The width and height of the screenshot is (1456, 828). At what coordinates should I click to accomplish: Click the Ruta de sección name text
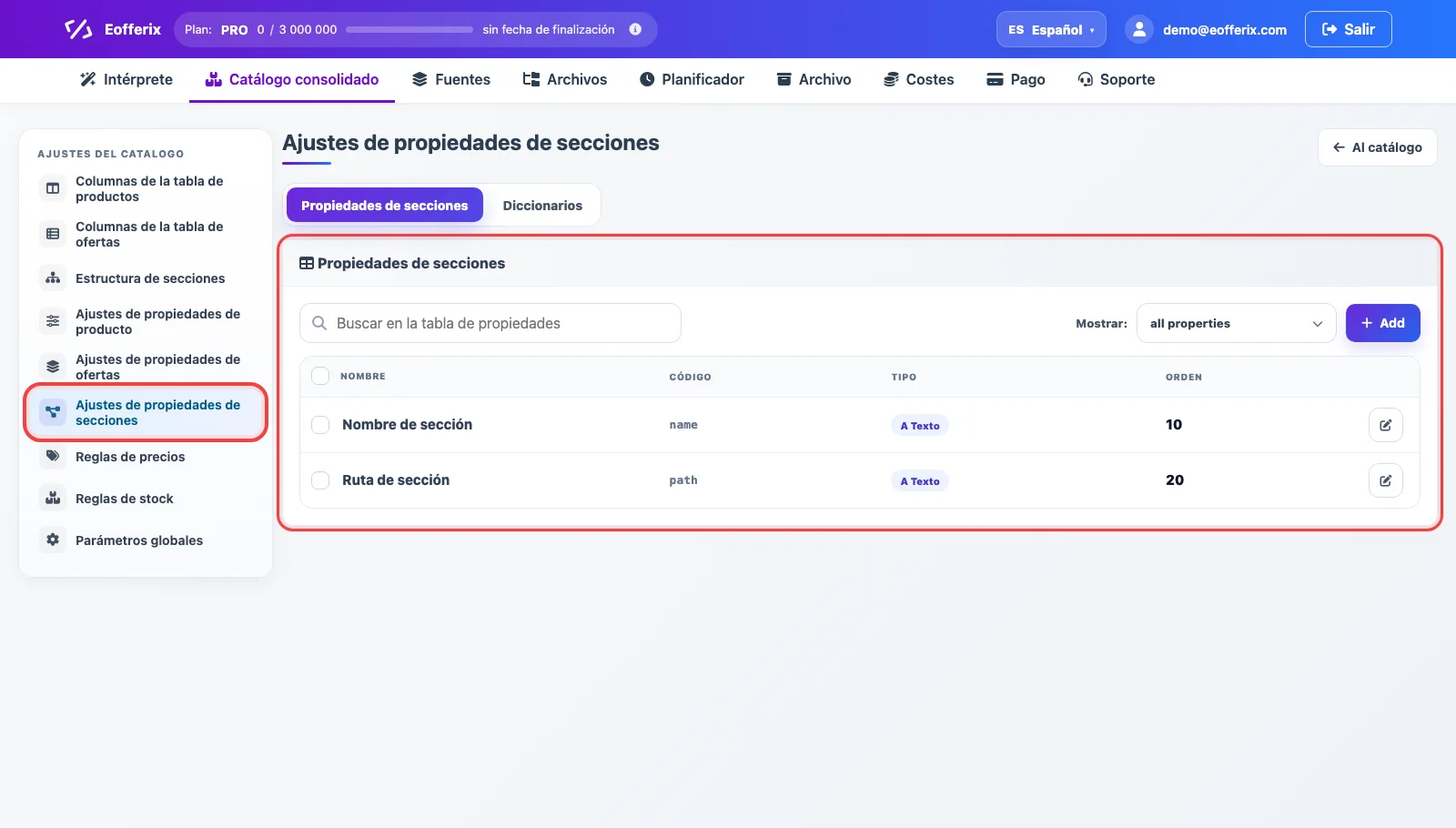tap(396, 480)
